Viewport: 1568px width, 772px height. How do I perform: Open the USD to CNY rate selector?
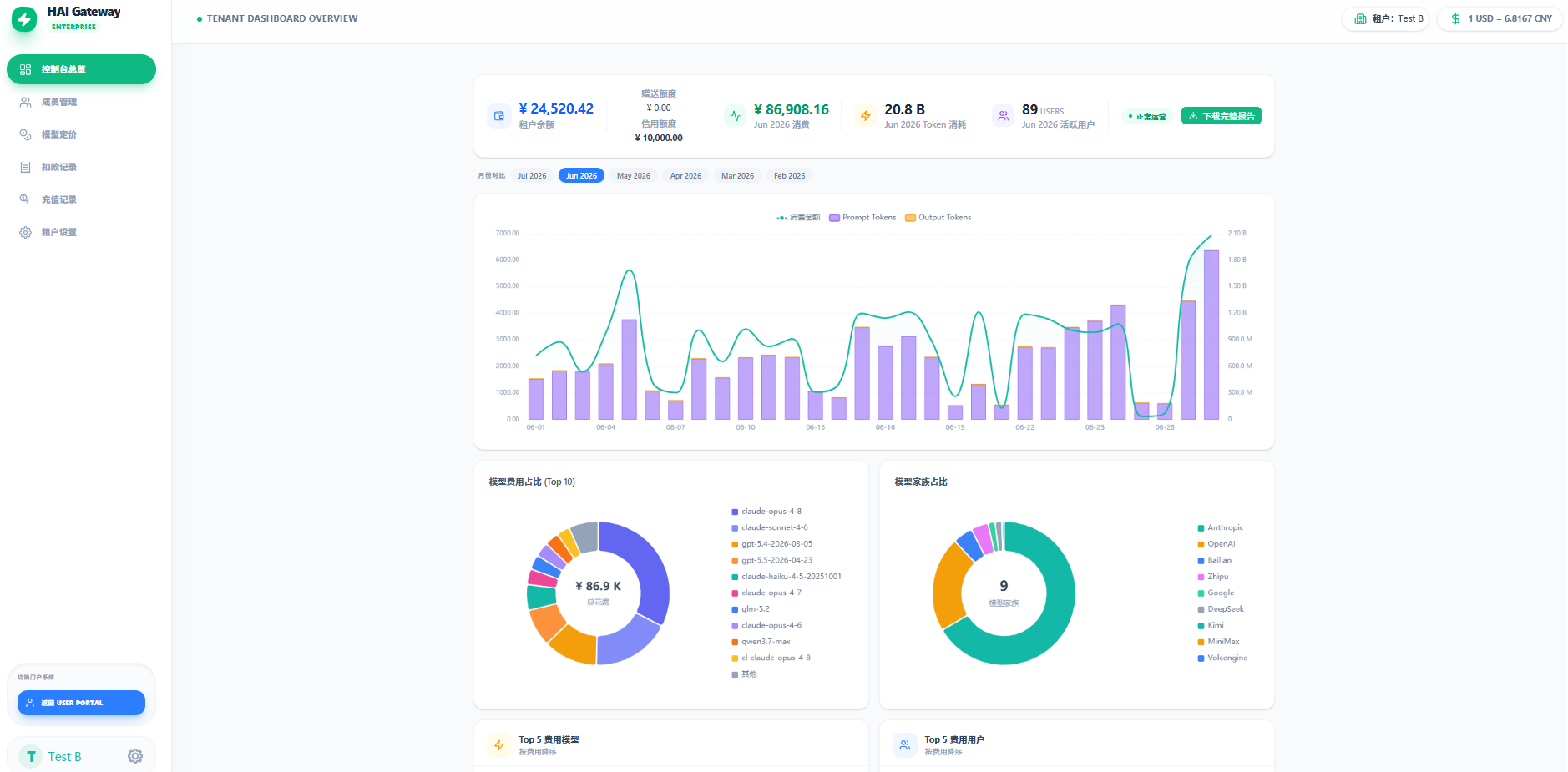[x=1500, y=18]
